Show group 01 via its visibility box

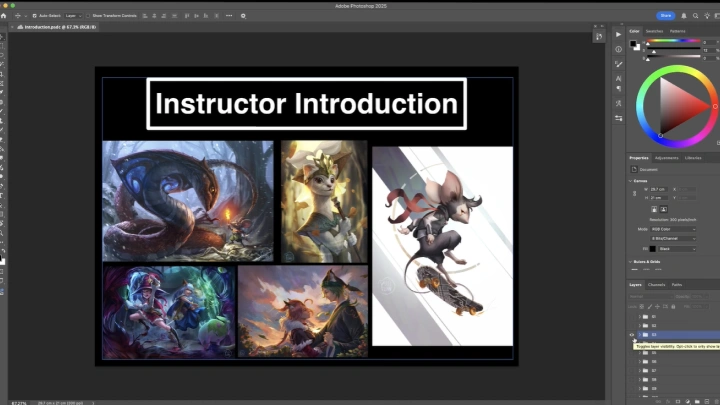coord(632,316)
